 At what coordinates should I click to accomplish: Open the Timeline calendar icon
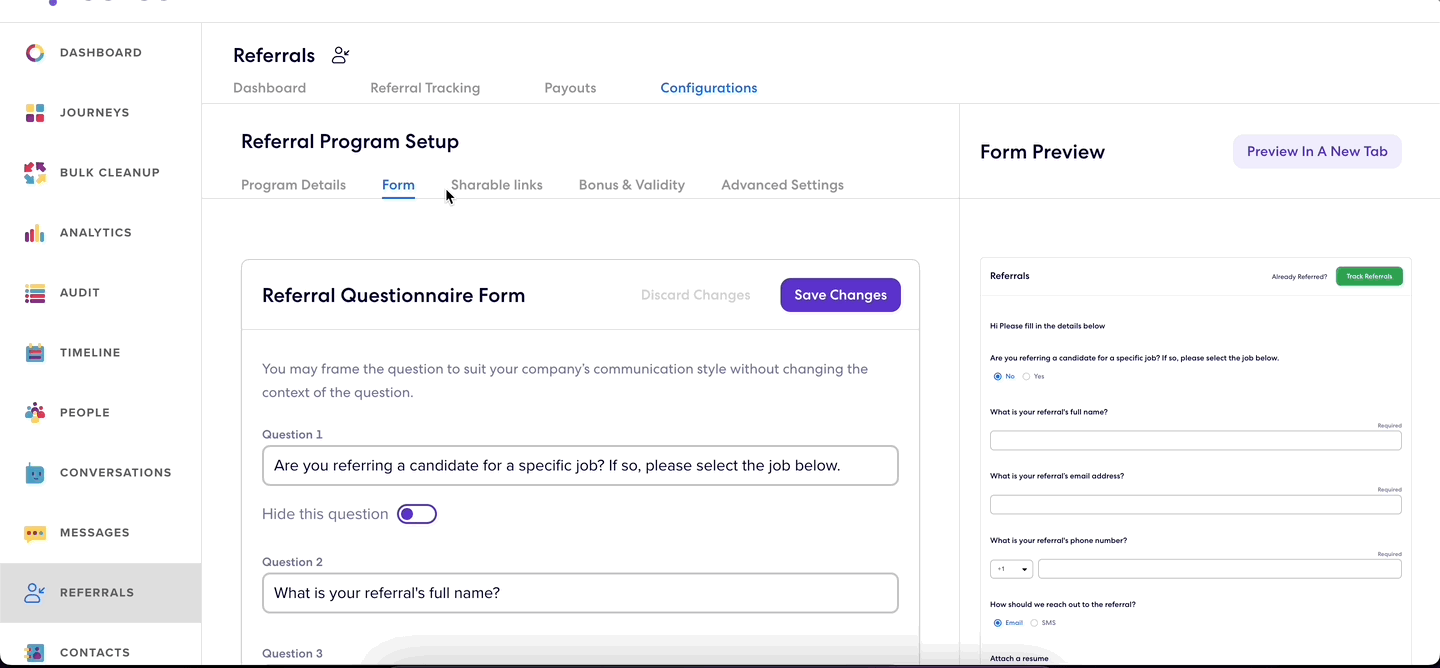35,353
